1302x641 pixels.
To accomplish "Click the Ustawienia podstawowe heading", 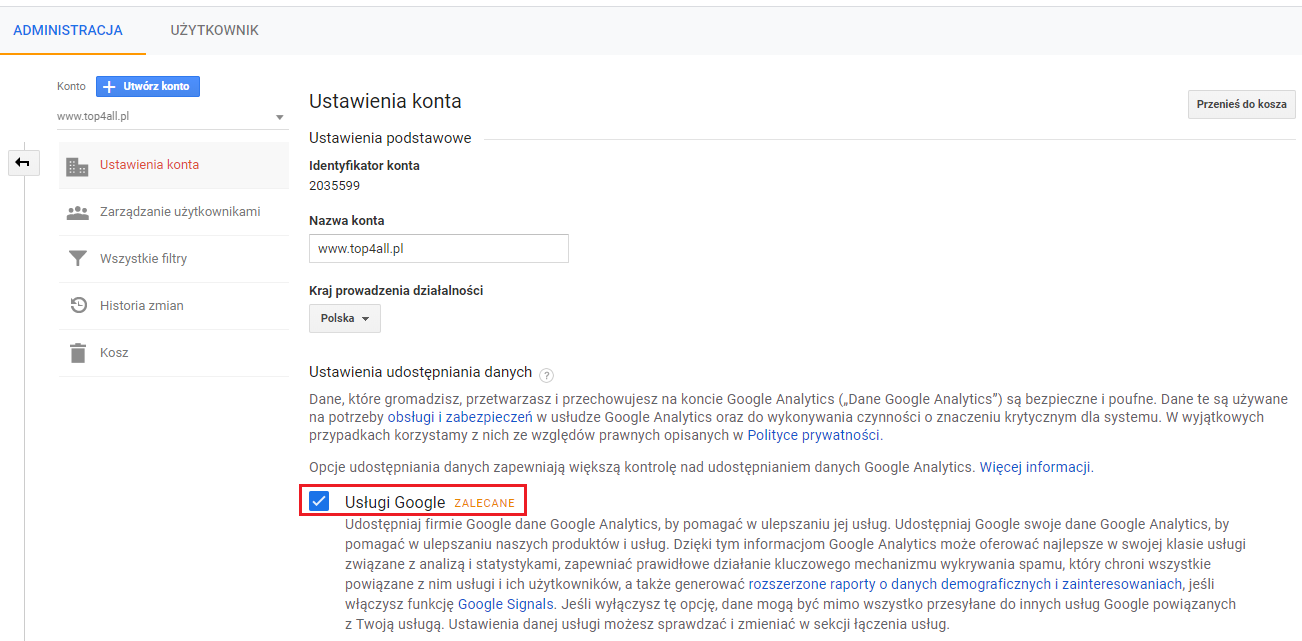I will tap(390, 138).
